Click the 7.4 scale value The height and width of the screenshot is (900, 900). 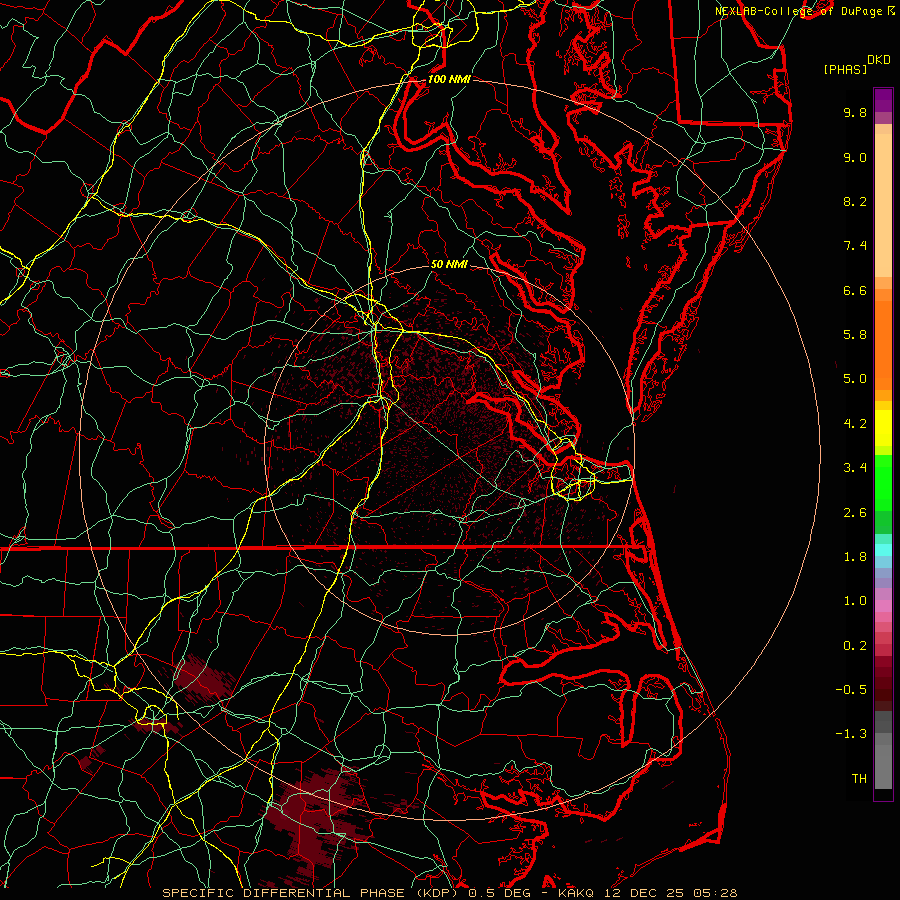tap(855, 246)
